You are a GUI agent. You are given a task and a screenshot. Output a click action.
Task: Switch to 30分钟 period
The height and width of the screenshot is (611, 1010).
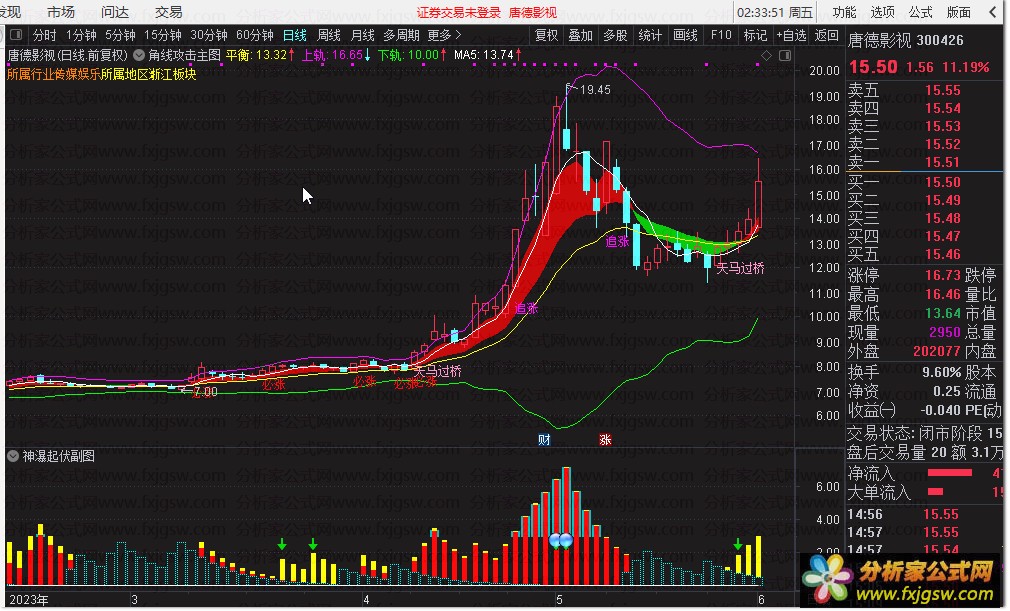[x=209, y=35]
